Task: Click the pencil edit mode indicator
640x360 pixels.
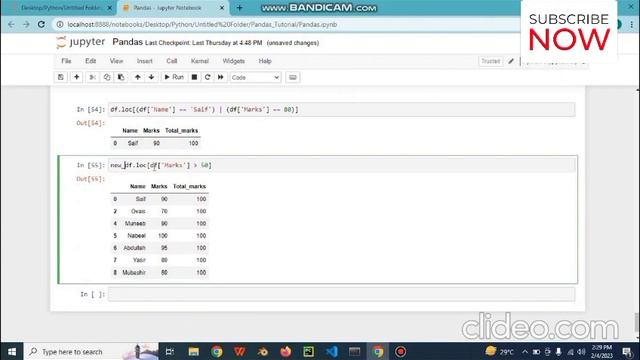Action: [511, 61]
